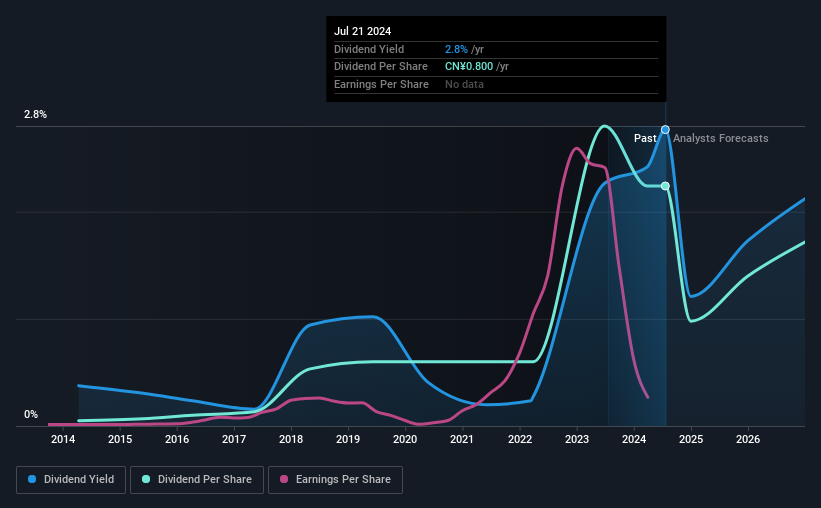The image size is (821, 508).
Task: Click the 2026 x-axis label
Action: [748, 439]
